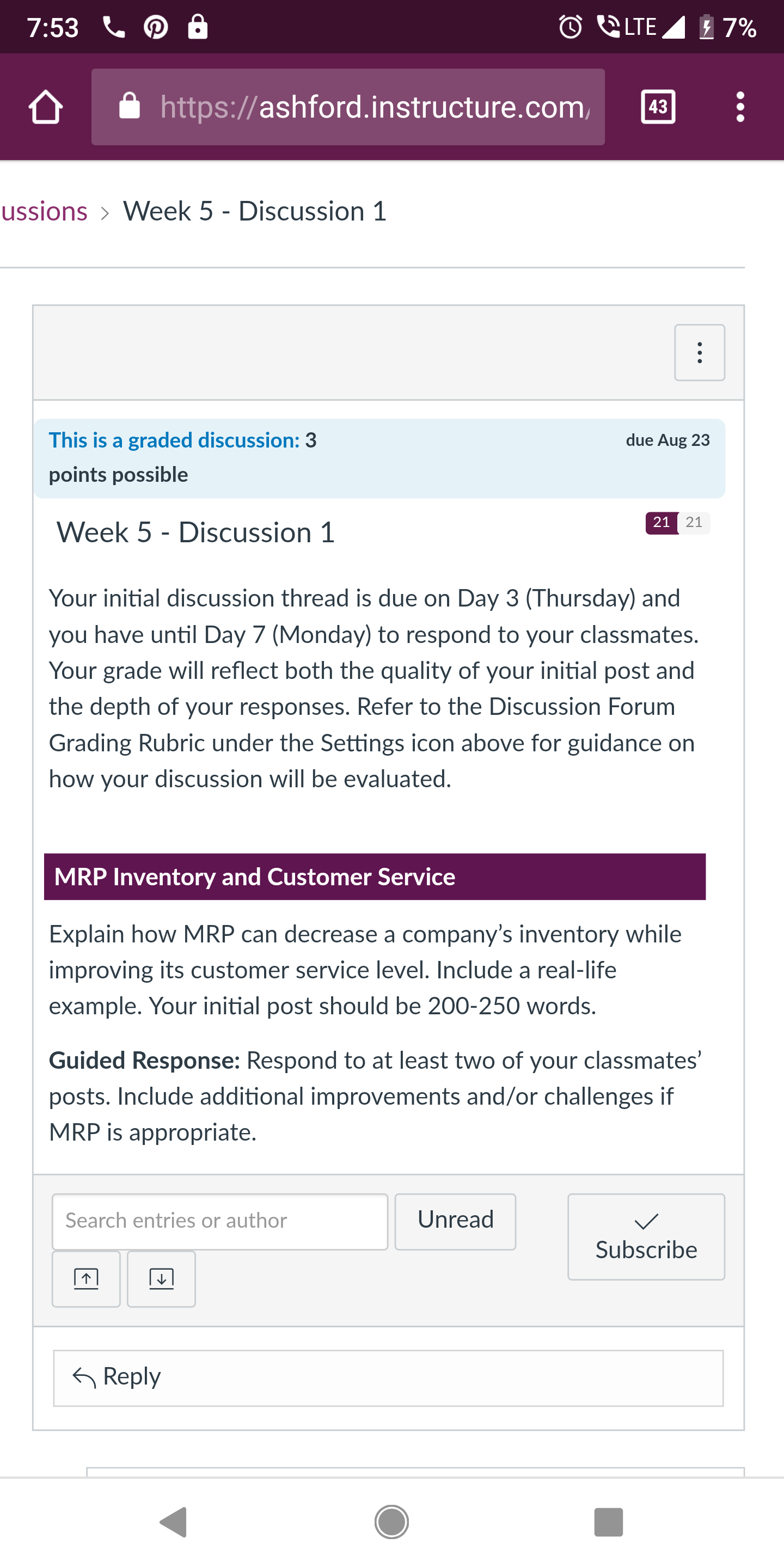Go to the Discussions breadcrumb link
Viewport: 784px width, 1568px height.
[44, 211]
